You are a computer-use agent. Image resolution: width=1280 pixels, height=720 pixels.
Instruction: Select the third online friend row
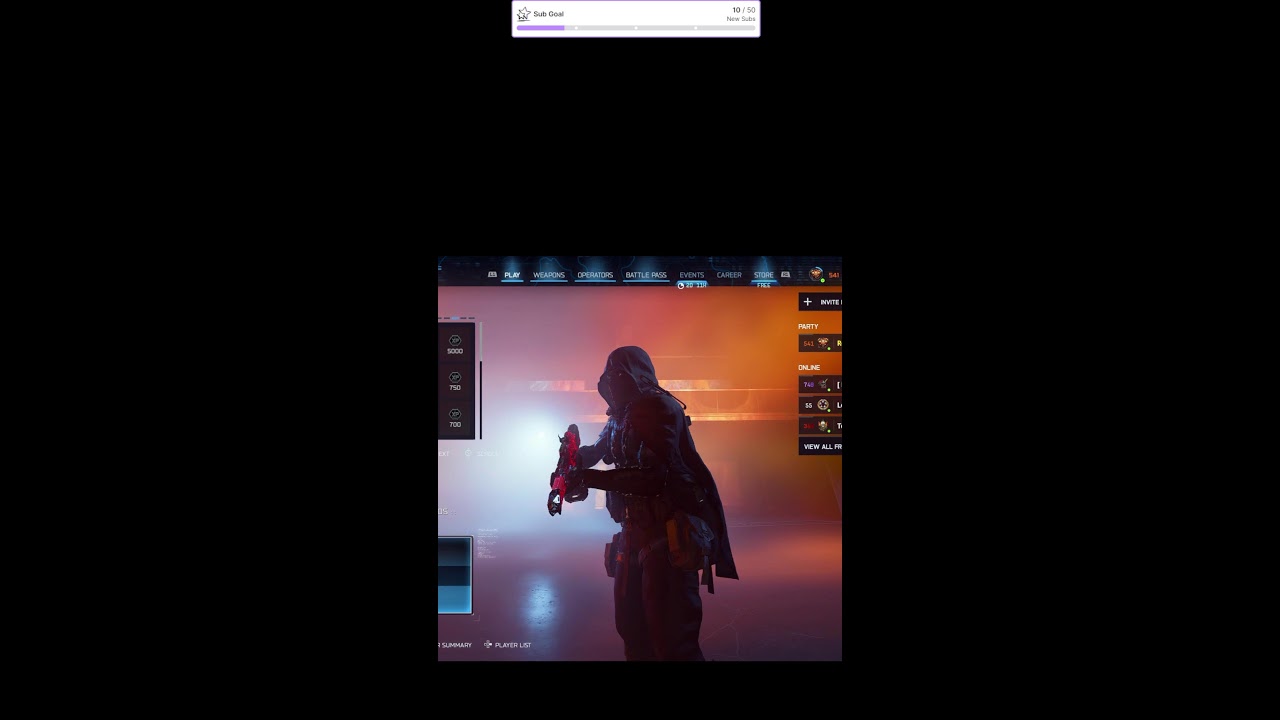pyautogui.click(x=820, y=426)
